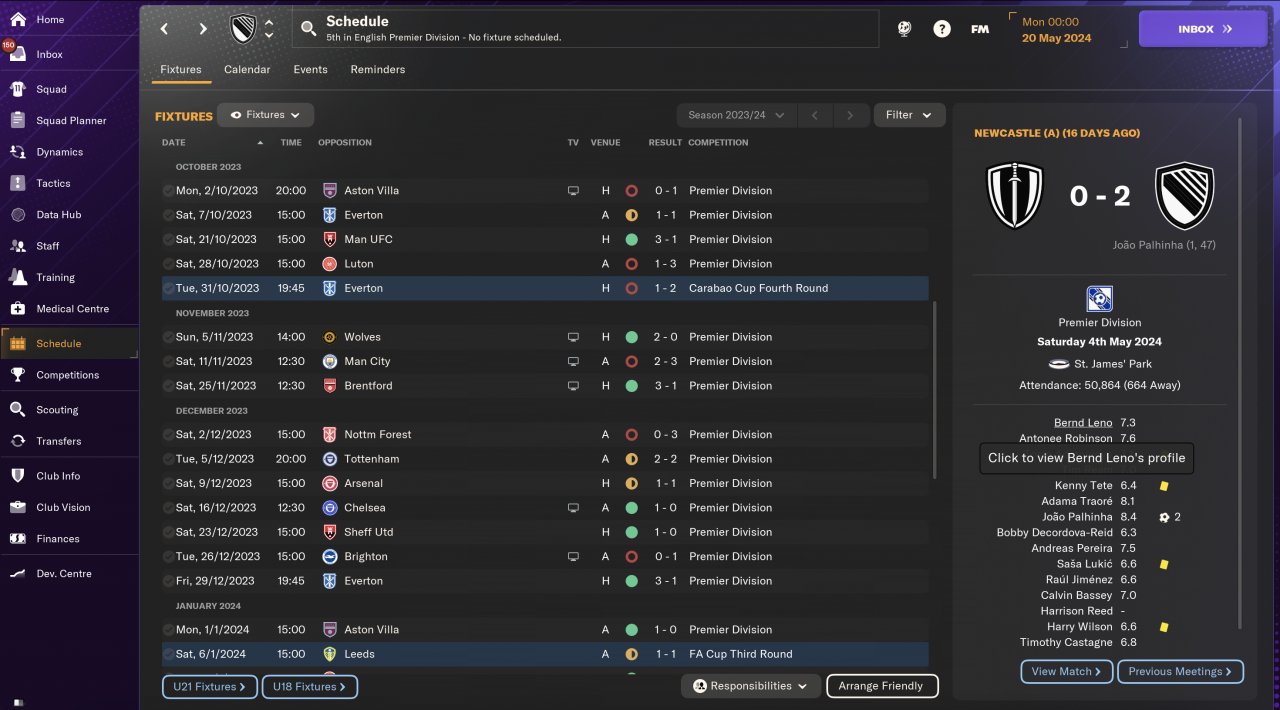Viewport: 1280px width, 710px height.
Task: Open the Inbox sidebar icon
Action: [18, 54]
